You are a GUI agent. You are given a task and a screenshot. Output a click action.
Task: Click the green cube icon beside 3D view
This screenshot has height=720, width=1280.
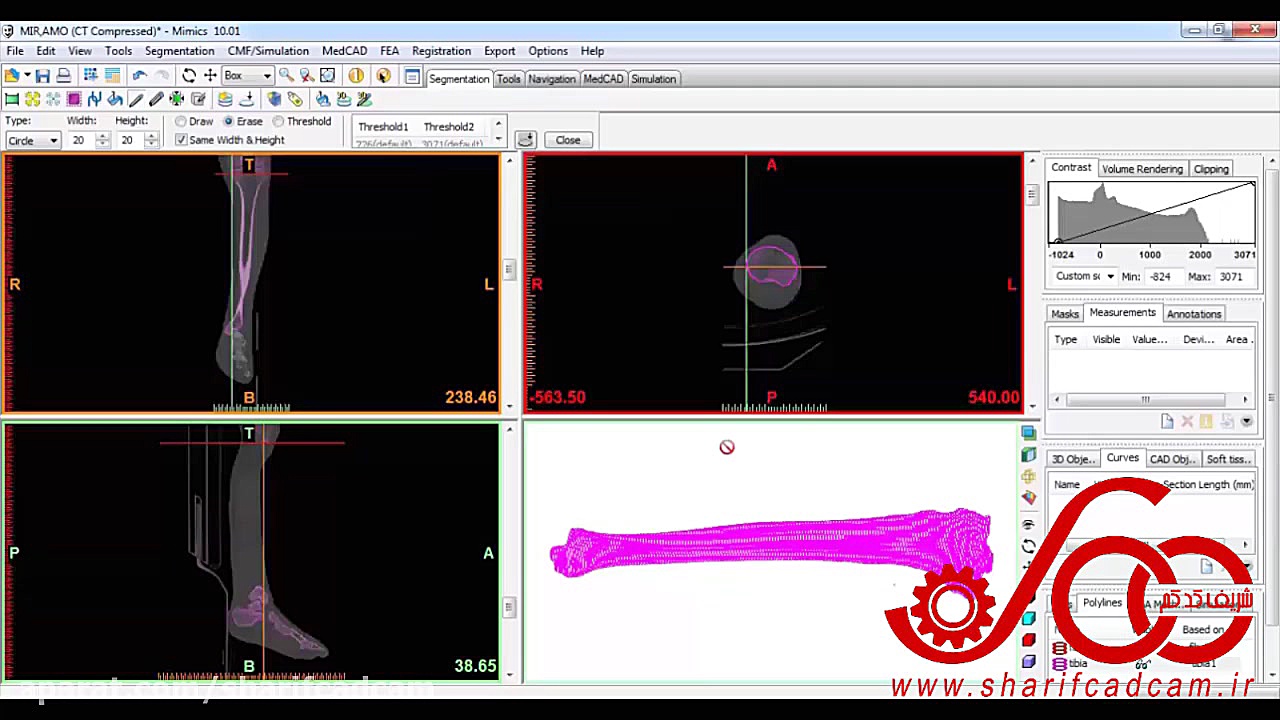click(1029, 454)
